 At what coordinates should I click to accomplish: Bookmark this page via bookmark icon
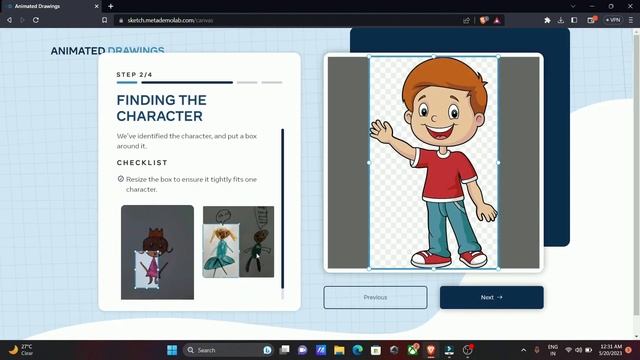click(x=104, y=20)
